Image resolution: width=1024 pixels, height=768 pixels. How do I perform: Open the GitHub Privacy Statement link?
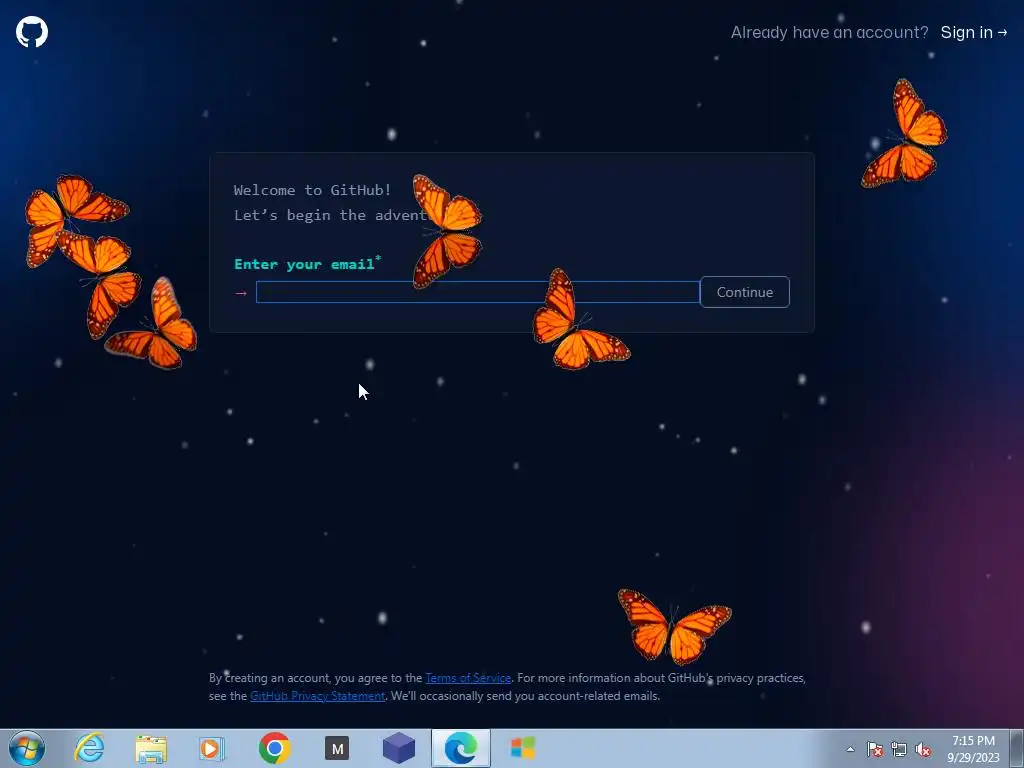coord(317,696)
